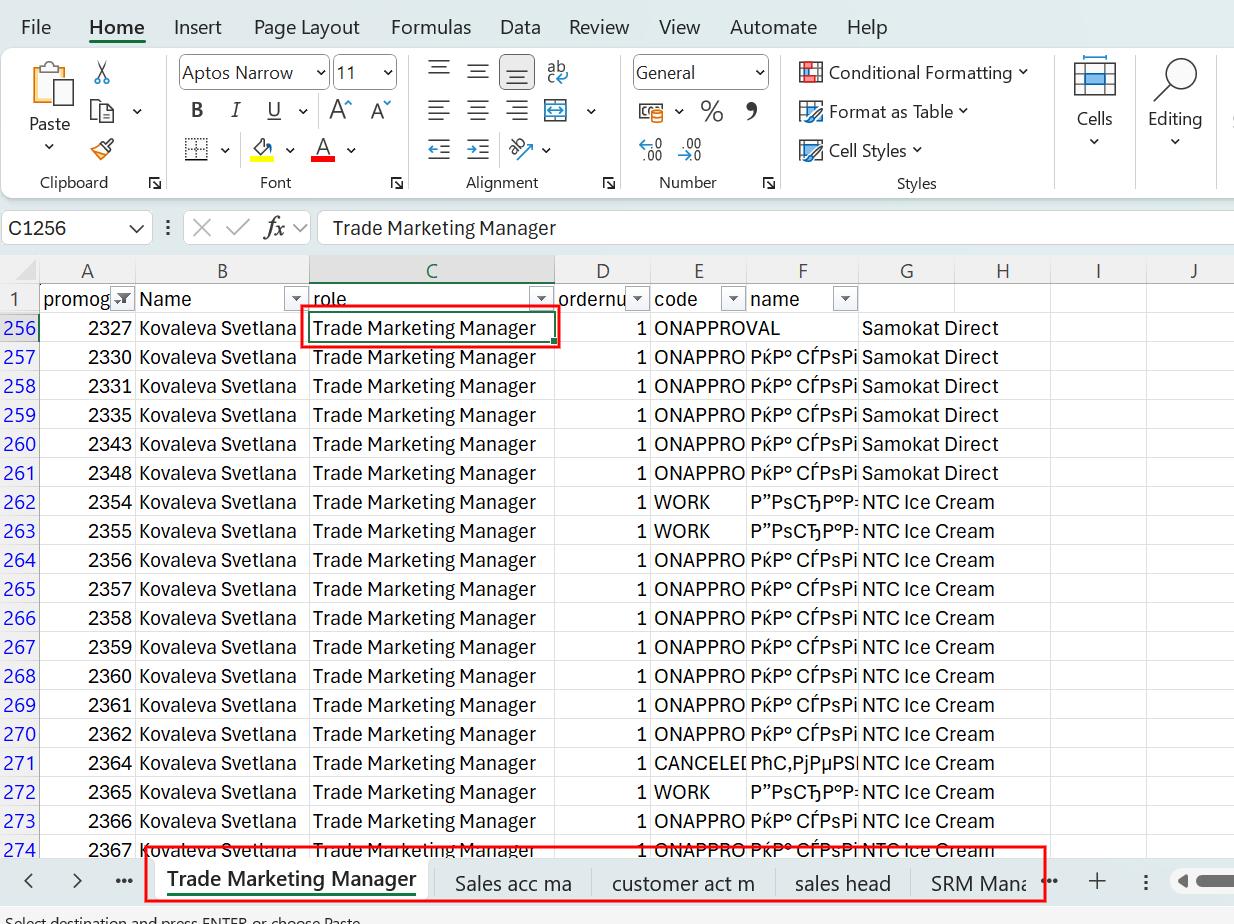
Task: Apply cell borders icon
Action: point(196,150)
